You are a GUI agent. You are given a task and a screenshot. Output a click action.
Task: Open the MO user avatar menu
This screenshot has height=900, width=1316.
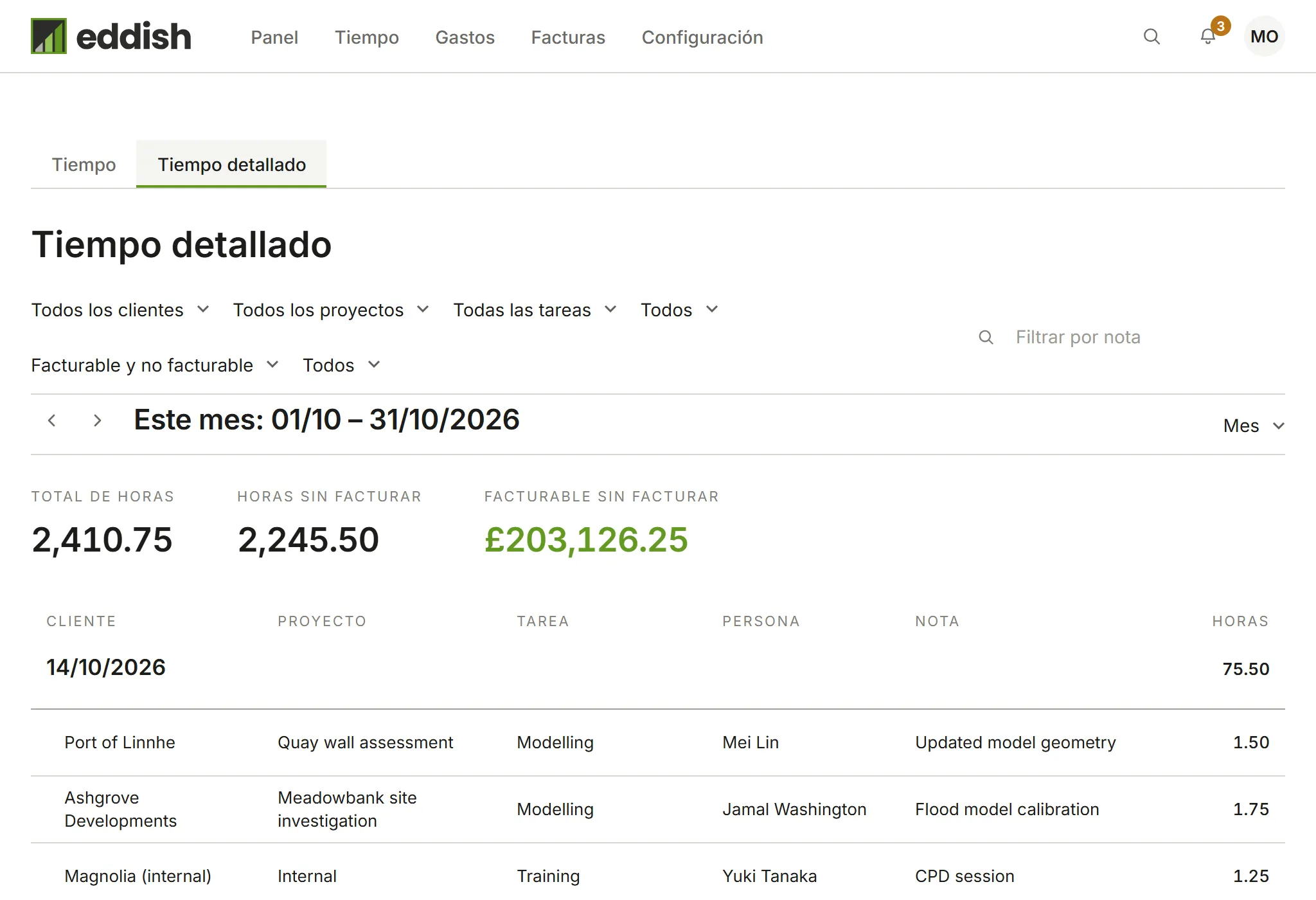click(1264, 37)
